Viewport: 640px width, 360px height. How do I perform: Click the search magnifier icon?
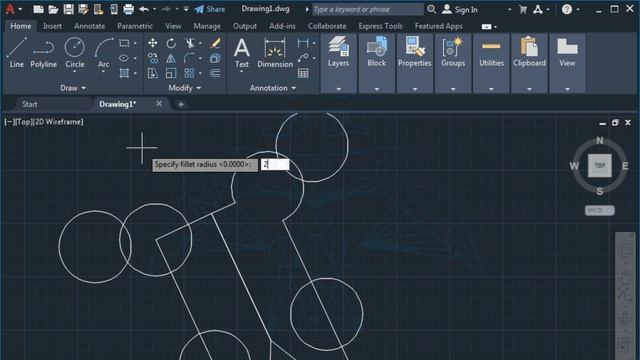click(431, 9)
